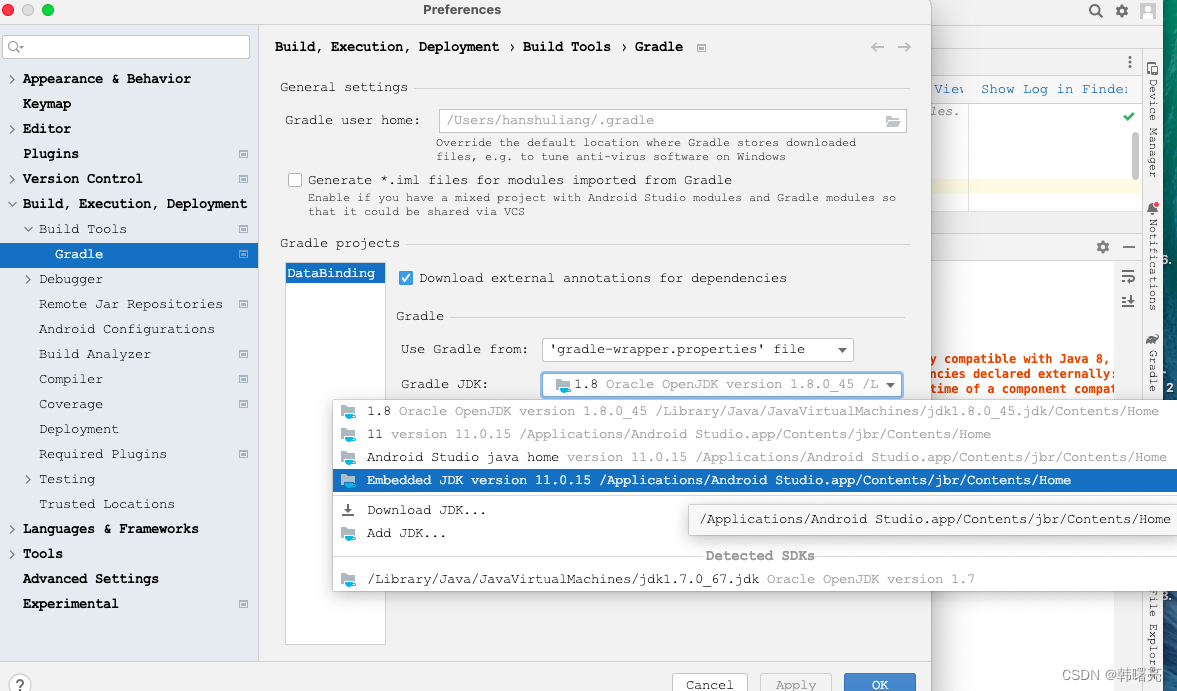Open the Use Gradle from dropdown

697,350
